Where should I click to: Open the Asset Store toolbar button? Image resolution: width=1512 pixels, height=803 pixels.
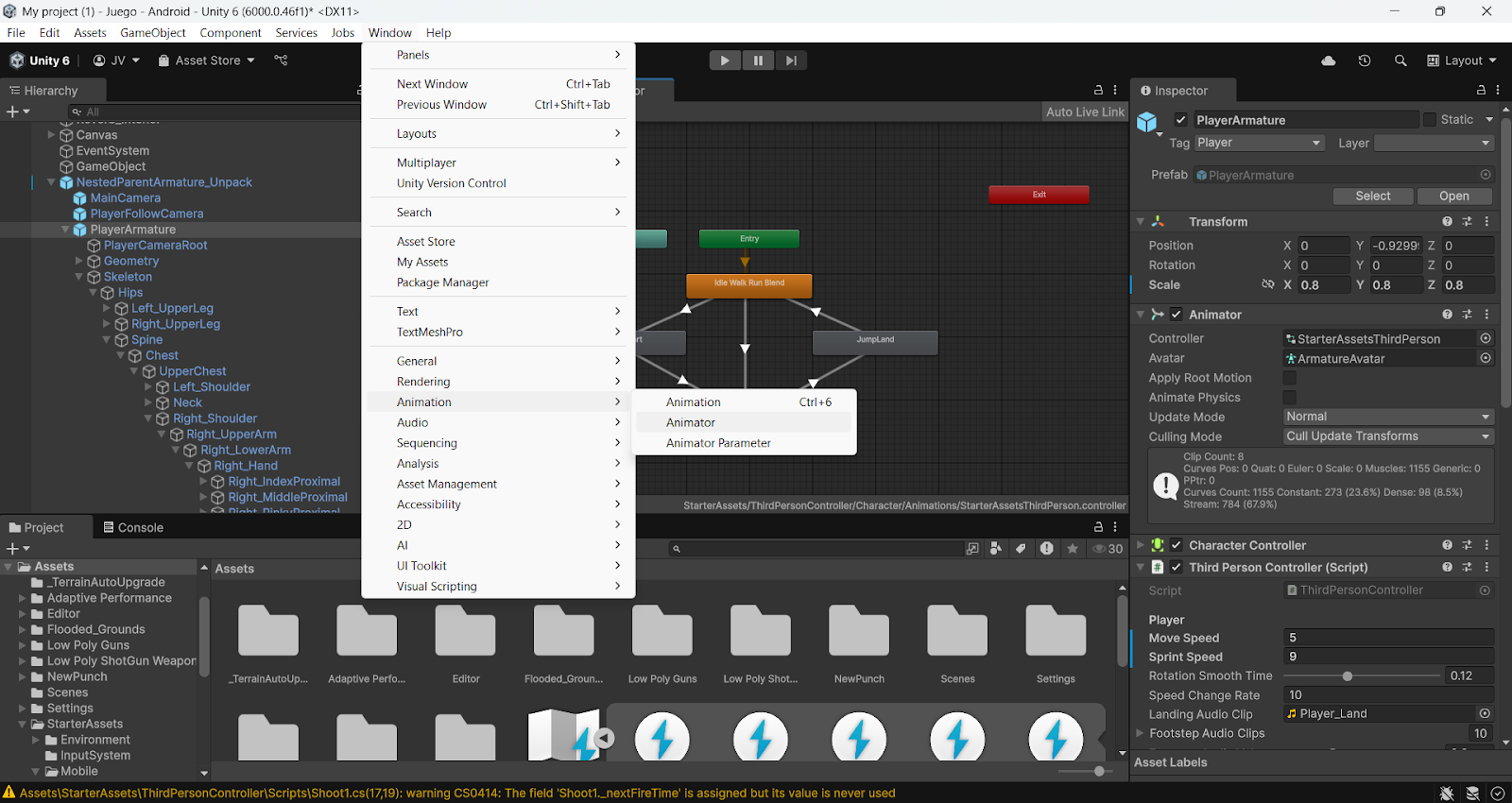206,60
